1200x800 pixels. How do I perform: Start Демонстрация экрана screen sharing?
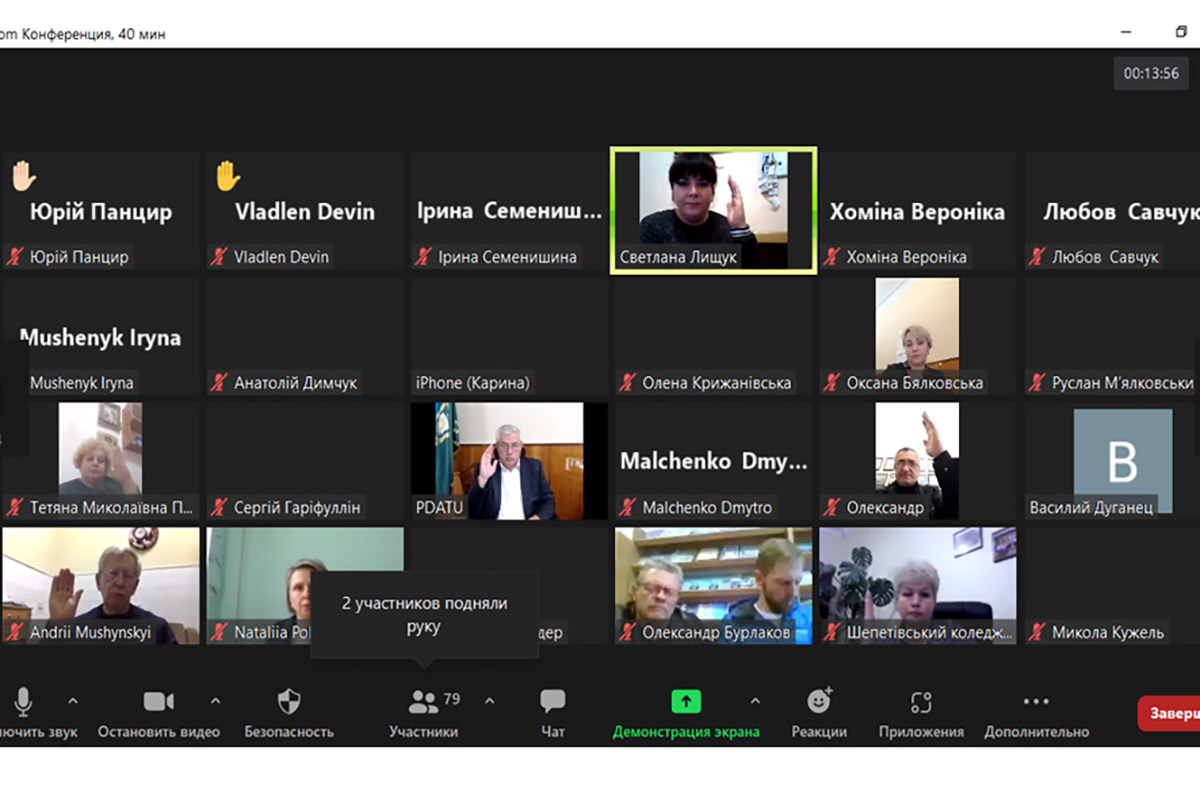686,702
